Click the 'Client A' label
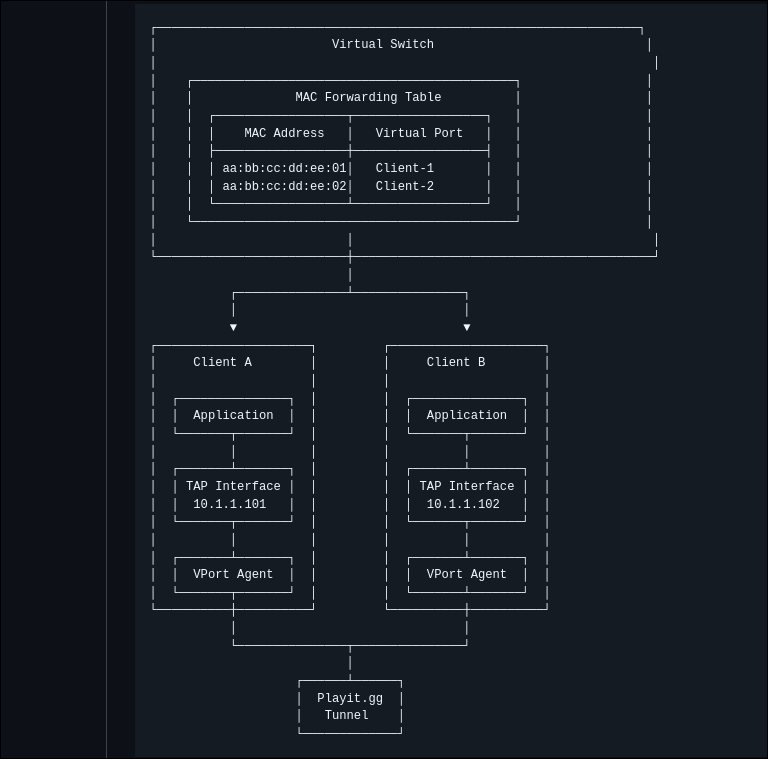This screenshot has width=768, height=759. pyautogui.click(x=222, y=362)
